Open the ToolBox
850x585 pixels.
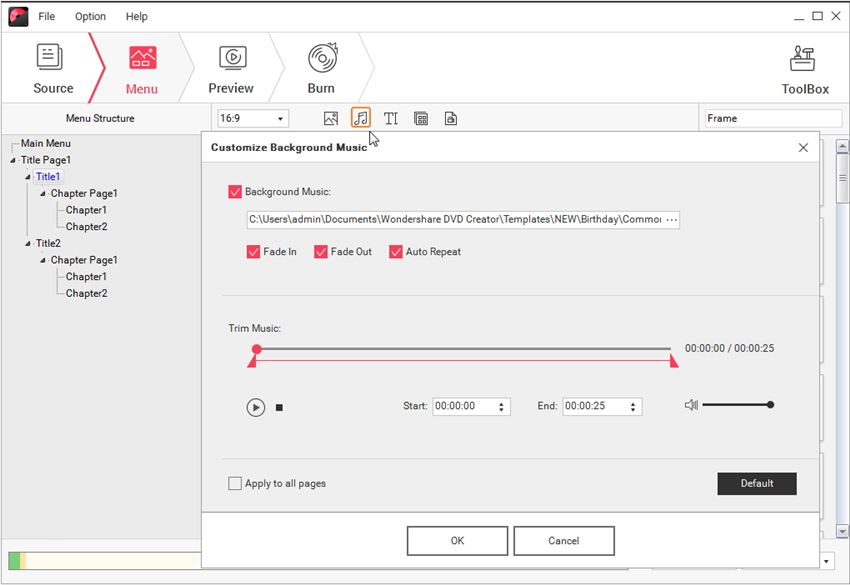point(804,70)
